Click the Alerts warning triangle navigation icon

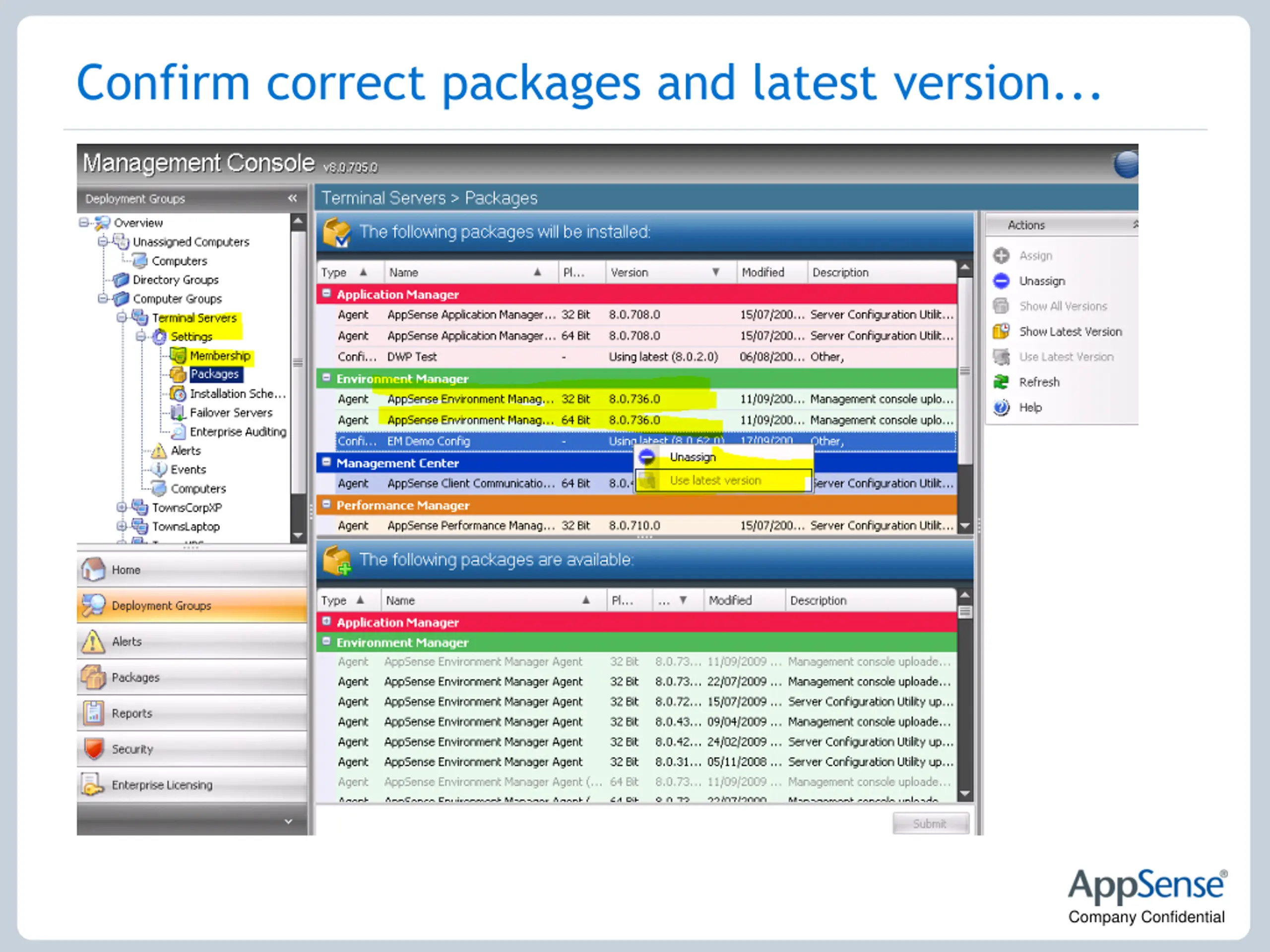coord(93,641)
